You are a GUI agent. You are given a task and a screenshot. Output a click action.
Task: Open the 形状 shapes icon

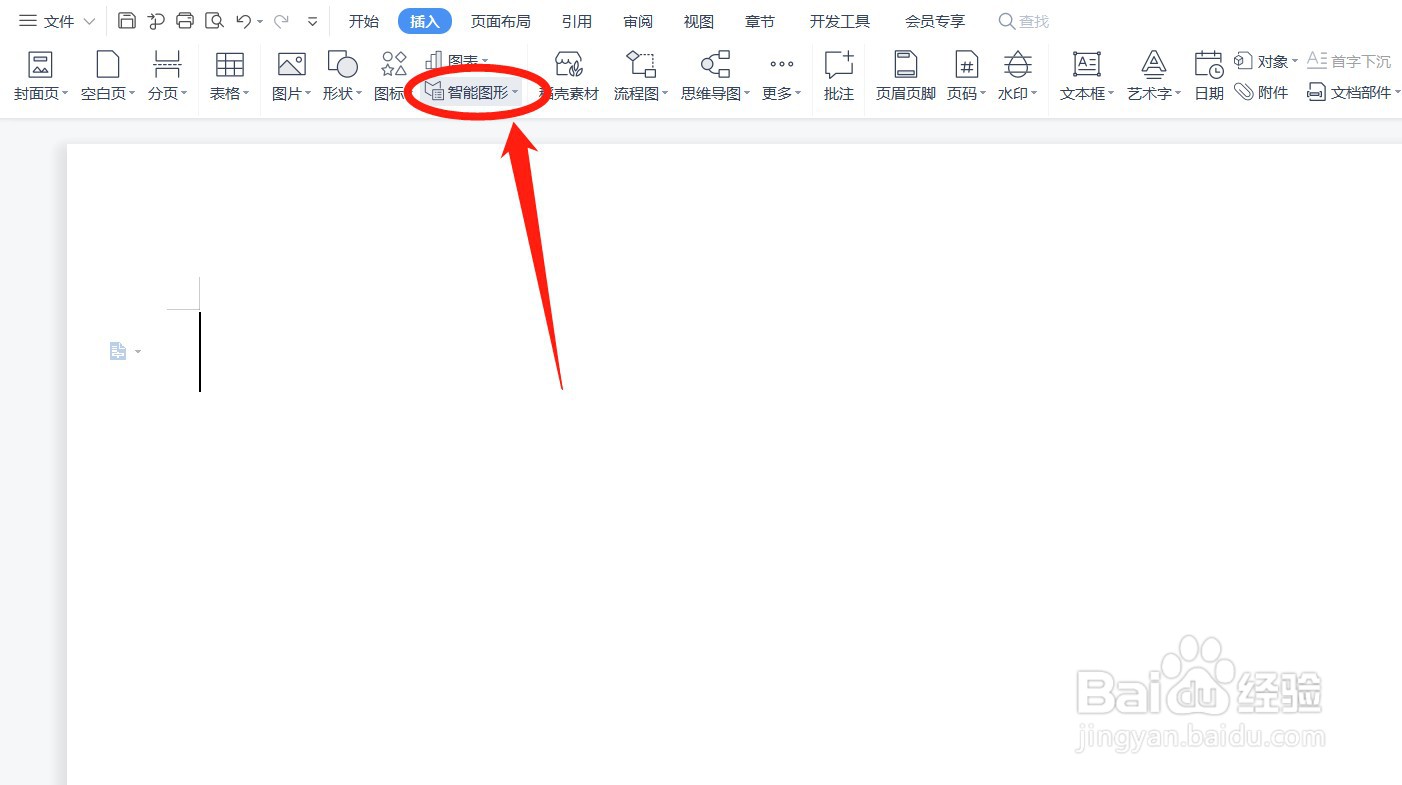pyautogui.click(x=342, y=65)
